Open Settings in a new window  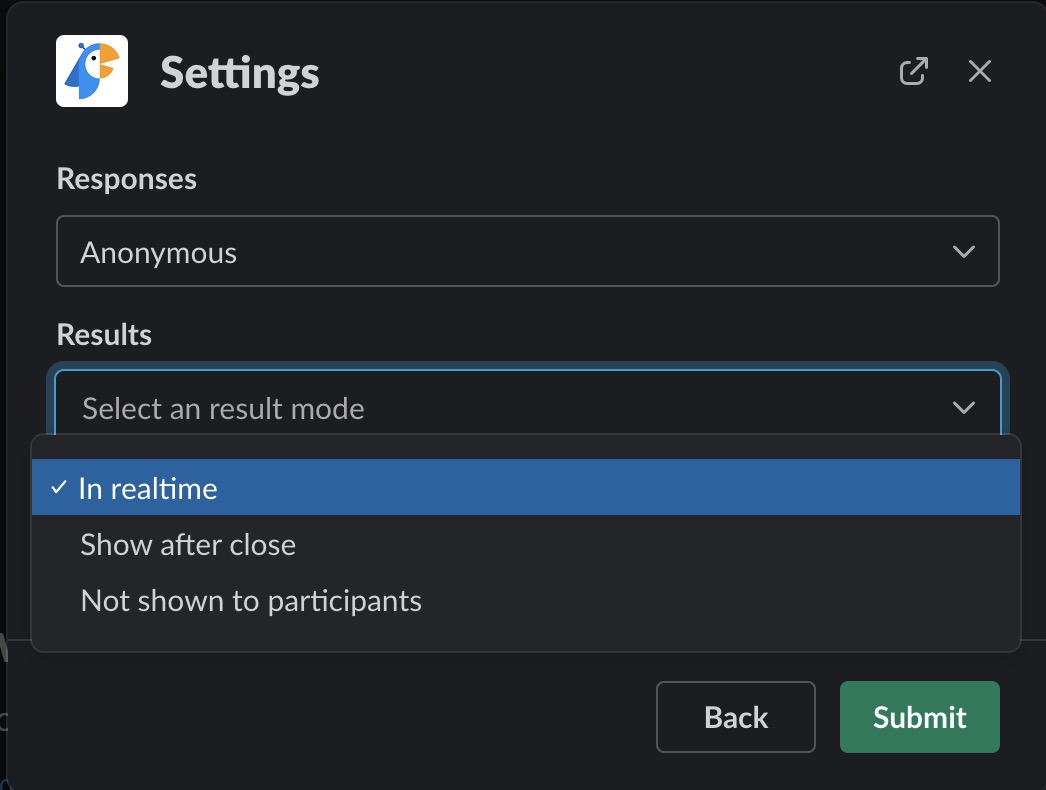(913, 71)
